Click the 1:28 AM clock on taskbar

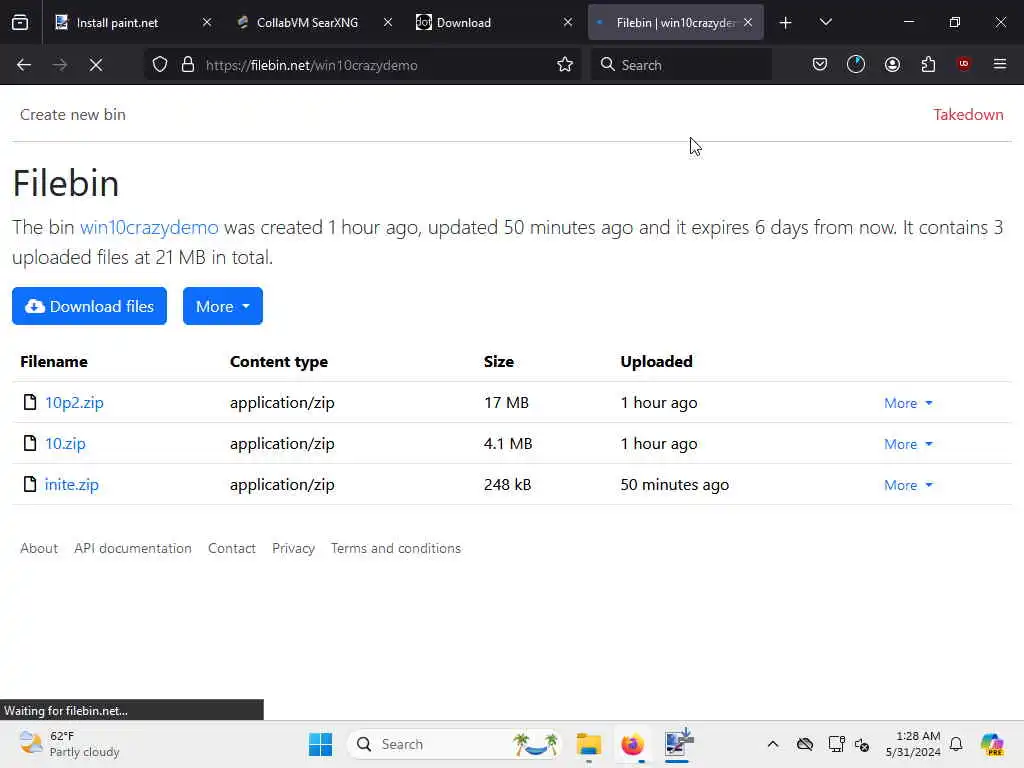click(913, 744)
